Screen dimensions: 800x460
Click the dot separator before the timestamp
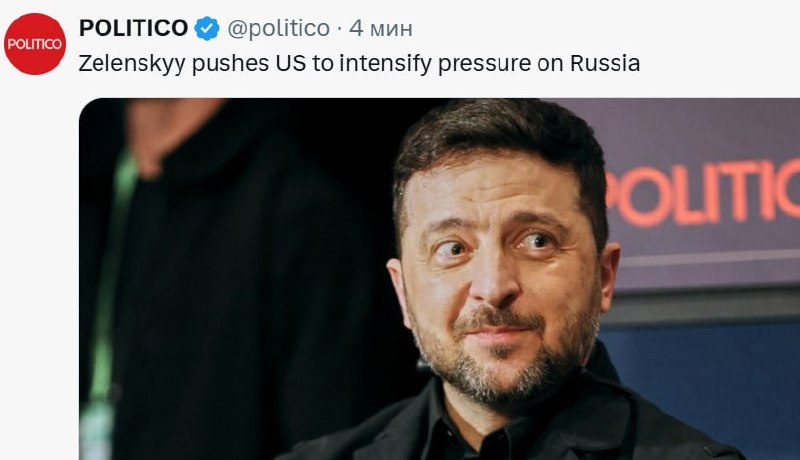click(x=340, y=30)
